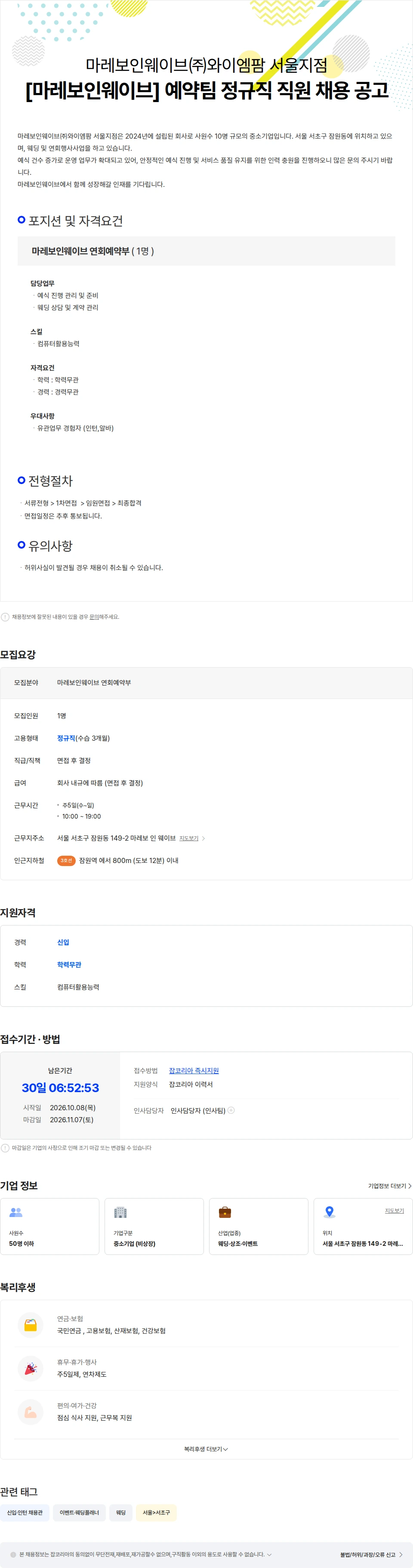Image resolution: width=413 pixels, height=1568 pixels.
Task: Click 유관업무 경험자 (인턴,알바) line
Action: pyautogui.click(x=75, y=428)
